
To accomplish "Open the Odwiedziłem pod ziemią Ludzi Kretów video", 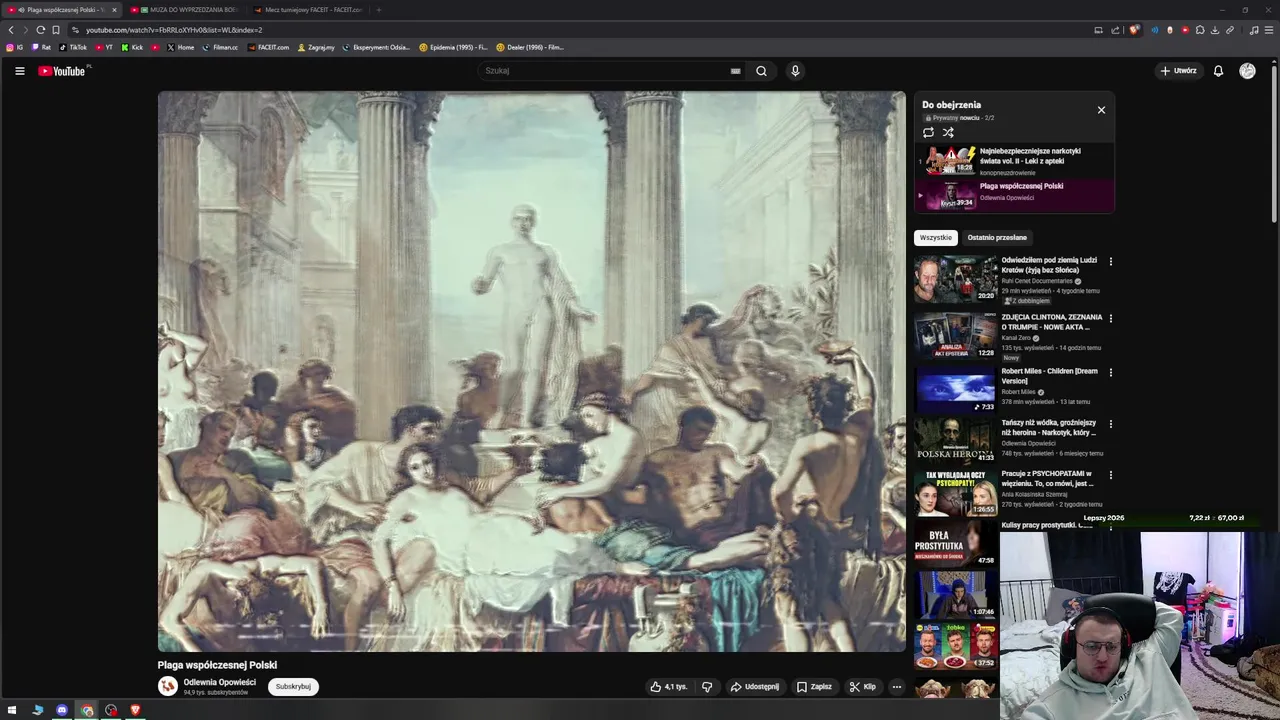I will (1049, 265).
